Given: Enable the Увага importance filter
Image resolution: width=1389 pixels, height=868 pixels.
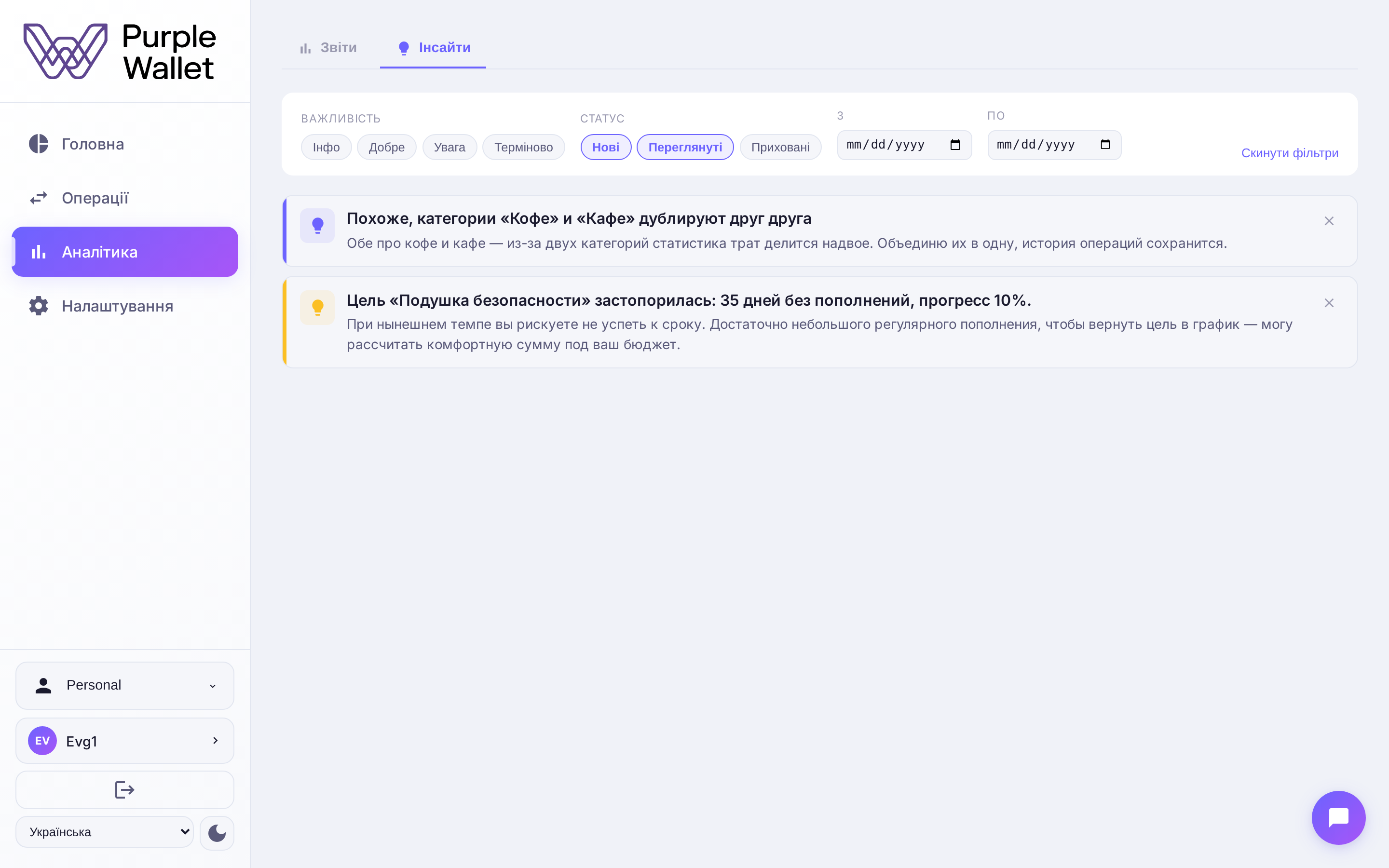Looking at the screenshot, I should 449,147.
